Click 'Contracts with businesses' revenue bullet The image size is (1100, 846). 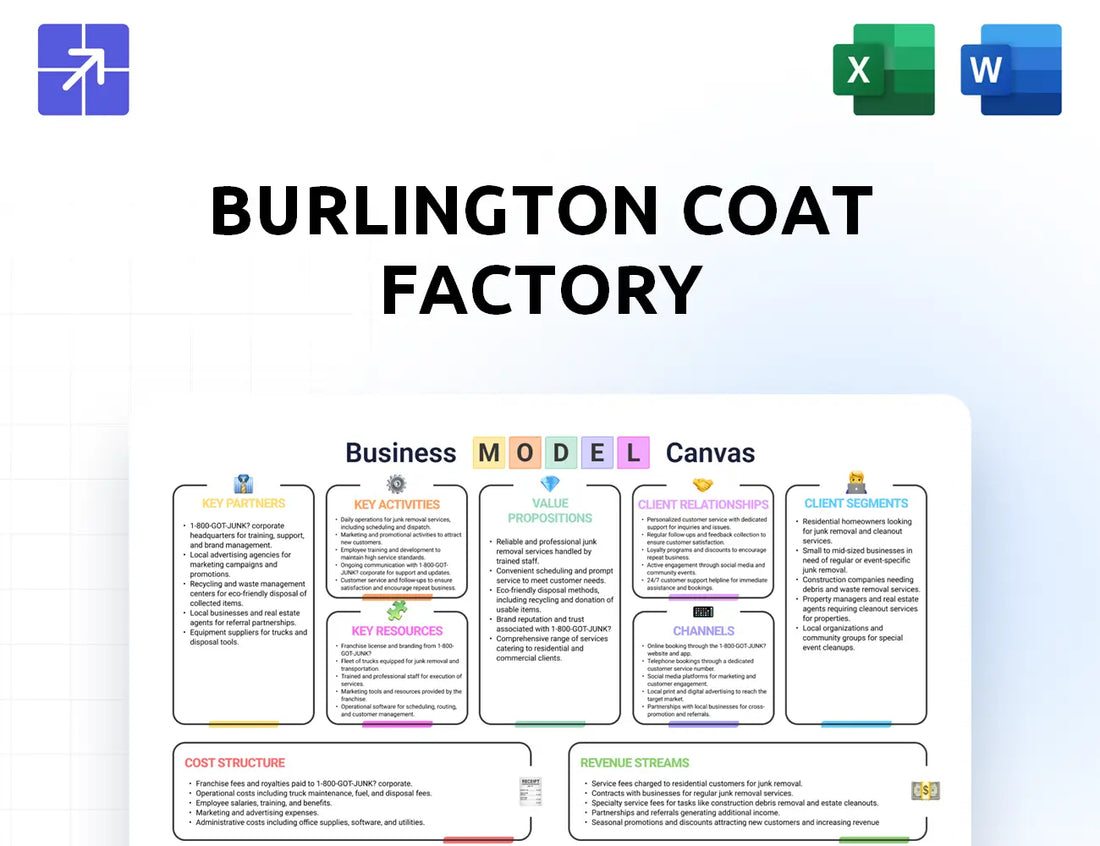[688, 793]
